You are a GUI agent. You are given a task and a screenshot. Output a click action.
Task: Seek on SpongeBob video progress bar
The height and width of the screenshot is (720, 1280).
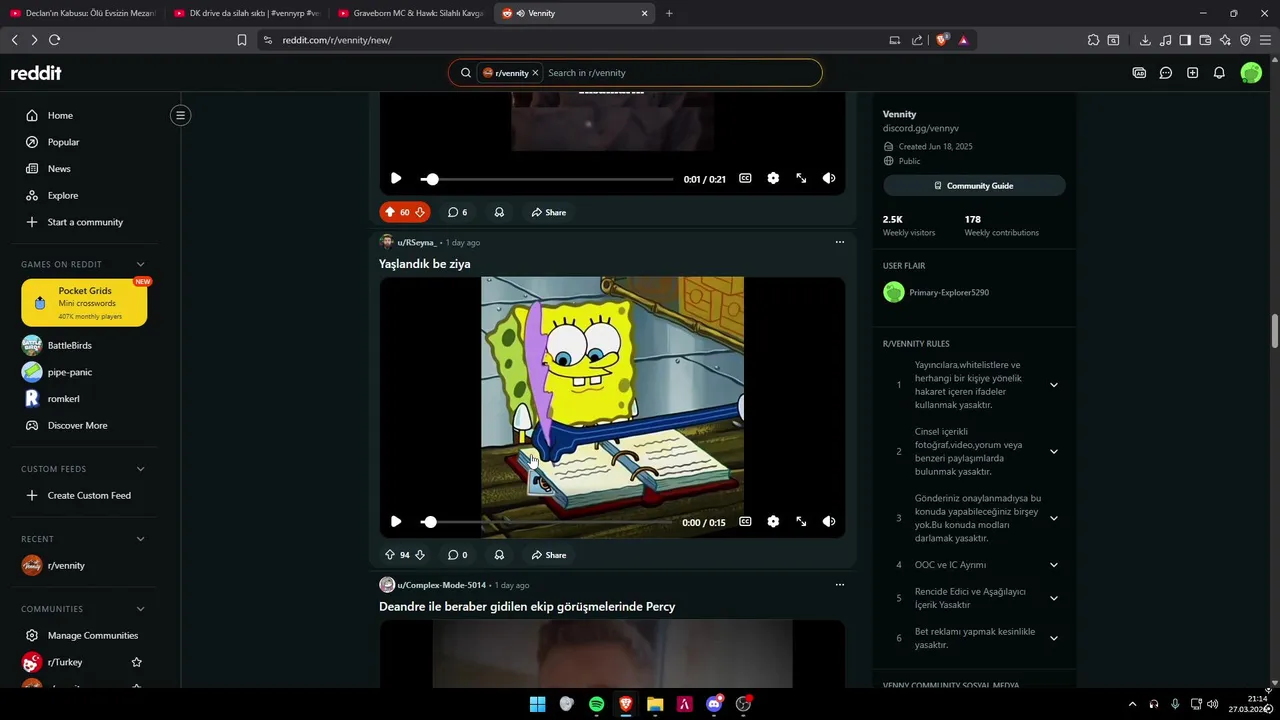pos(547,522)
